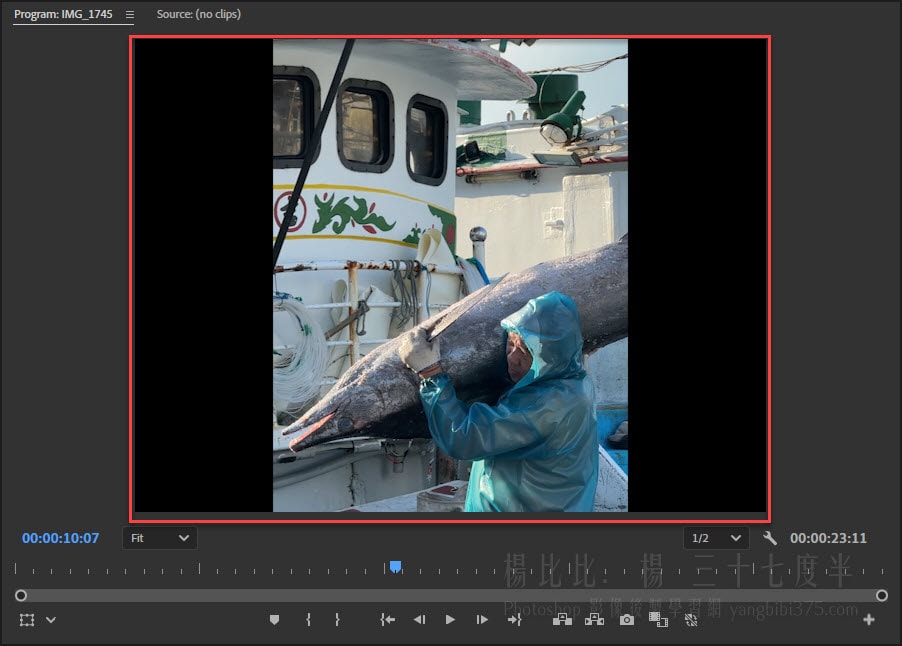Click the Add Marker button
The image size is (902, 646).
click(x=274, y=620)
